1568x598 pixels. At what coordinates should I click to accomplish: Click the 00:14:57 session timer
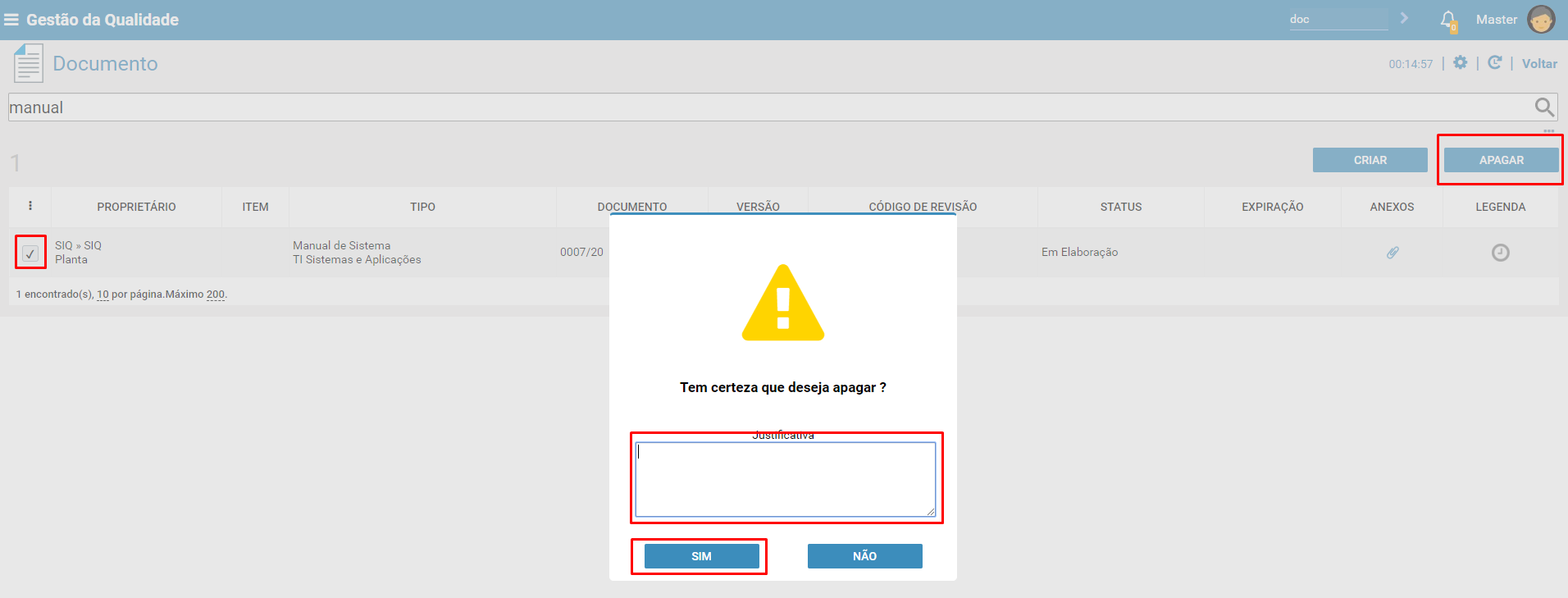coord(1411,64)
